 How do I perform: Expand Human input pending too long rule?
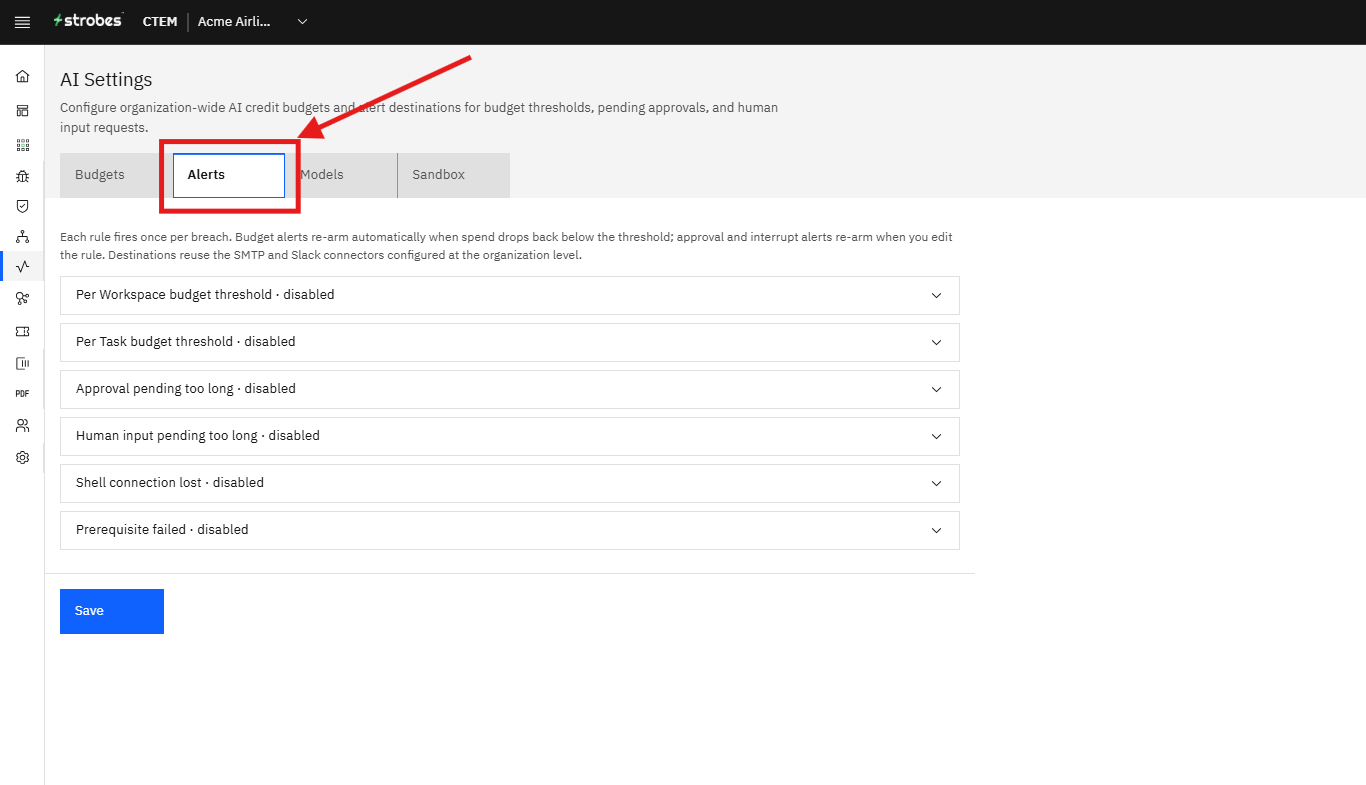tap(510, 436)
